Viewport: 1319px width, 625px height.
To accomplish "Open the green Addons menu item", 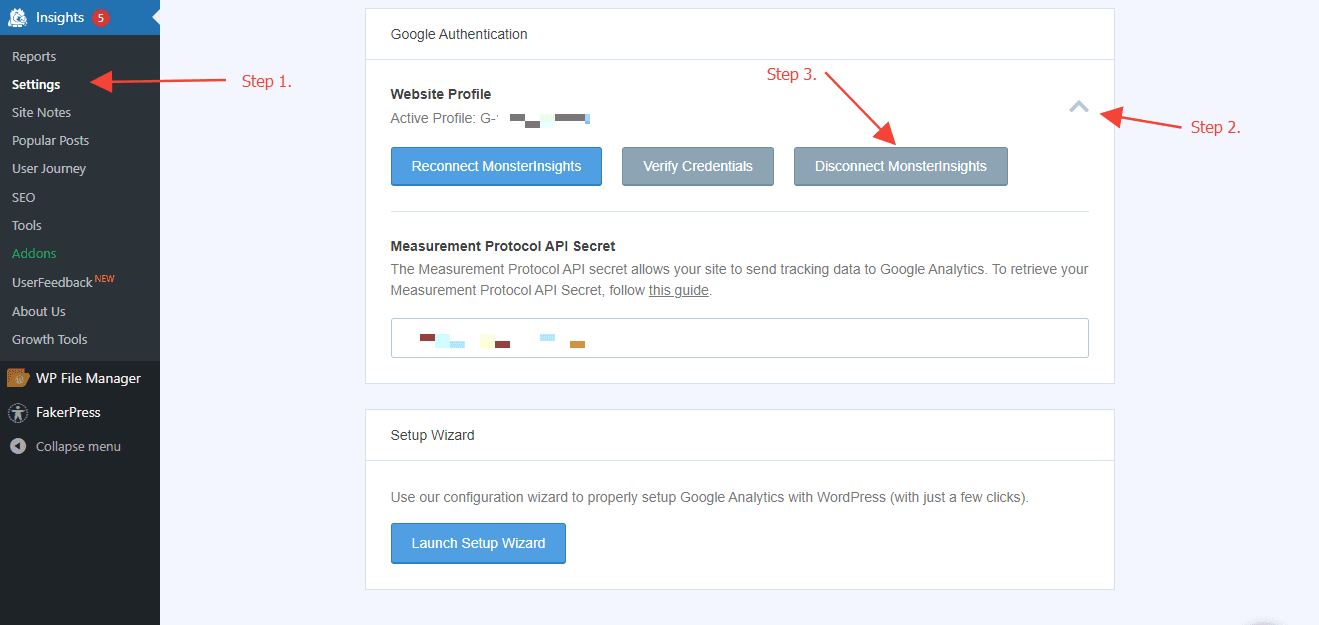I will tap(34, 253).
